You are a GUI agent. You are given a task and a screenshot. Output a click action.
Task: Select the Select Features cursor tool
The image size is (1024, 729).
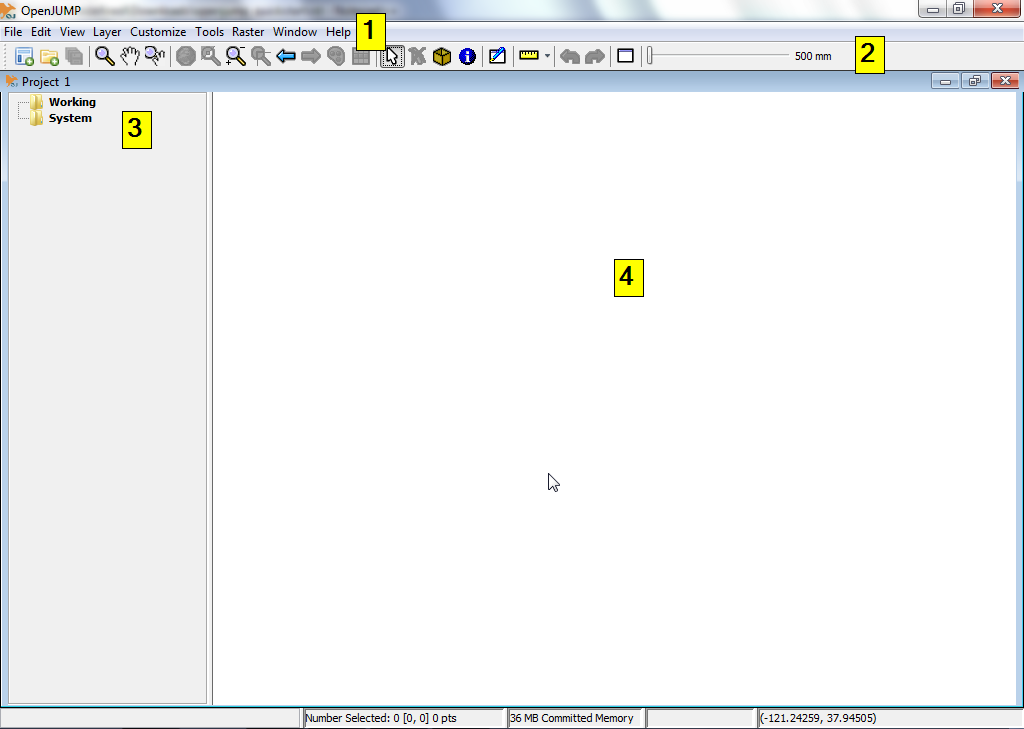click(x=392, y=56)
